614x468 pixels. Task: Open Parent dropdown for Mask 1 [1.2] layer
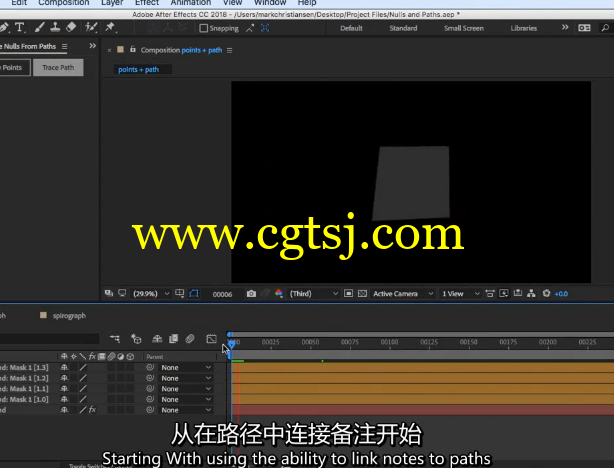(186, 378)
